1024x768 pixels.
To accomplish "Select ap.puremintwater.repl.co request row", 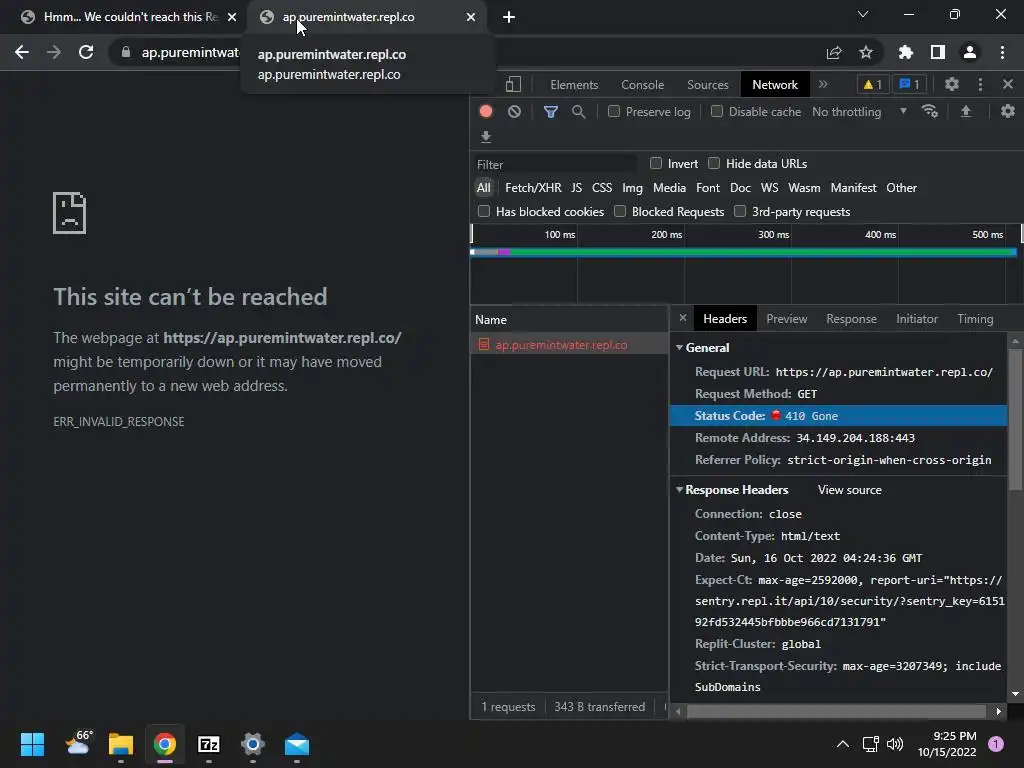I will [x=569, y=344].
